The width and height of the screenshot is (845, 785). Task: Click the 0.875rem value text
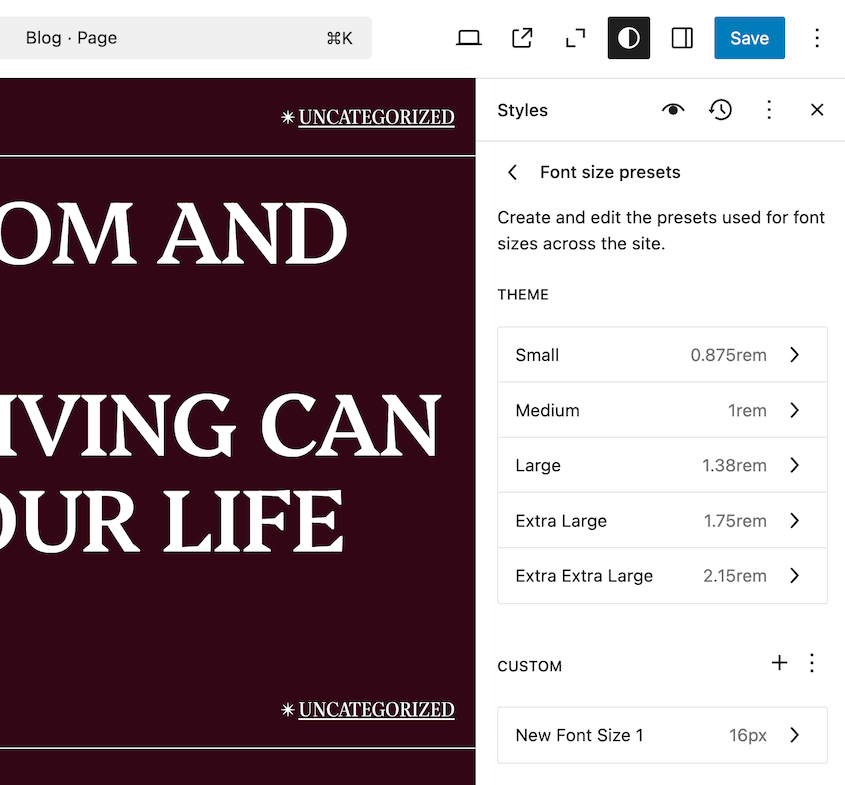click(x=728, y=355)
